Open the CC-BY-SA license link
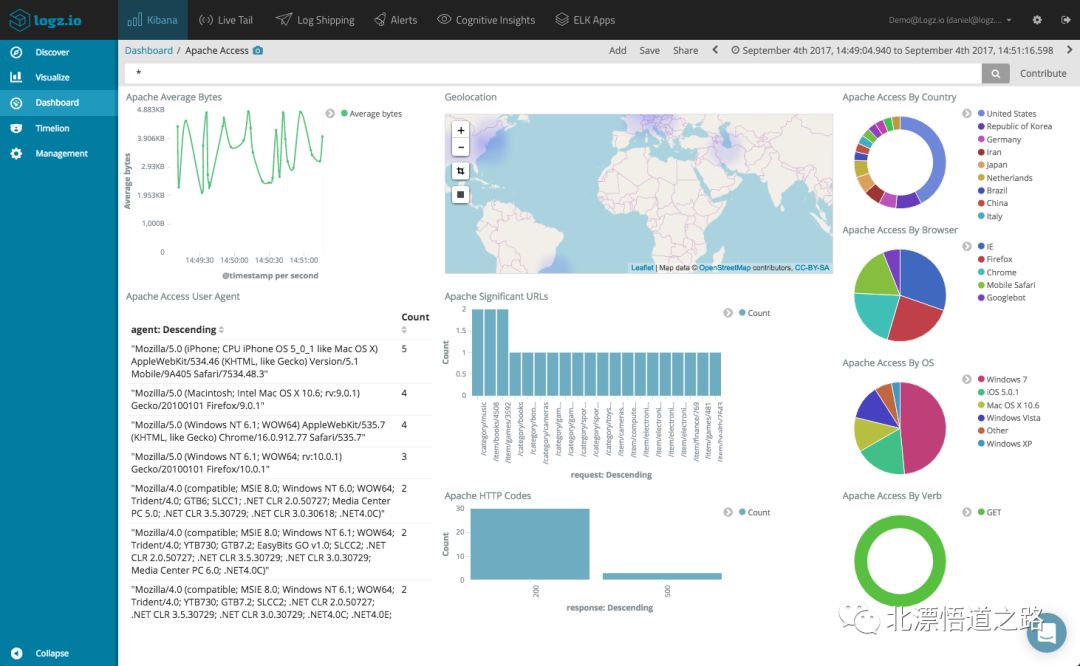The height and width of the screenshot is (666, 1080). coord(812,267)
